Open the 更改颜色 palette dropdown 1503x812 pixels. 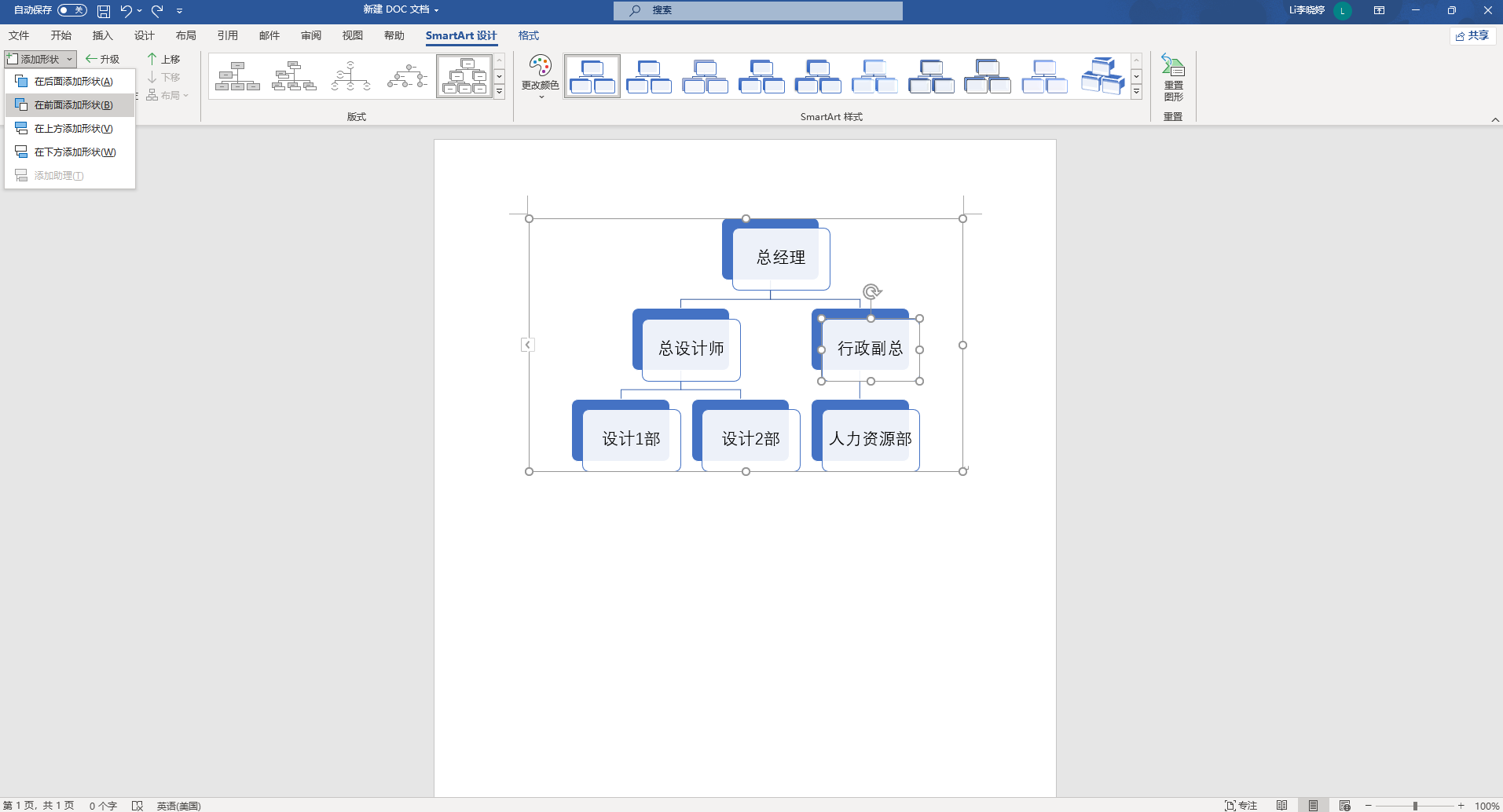[x=541, y=77]
